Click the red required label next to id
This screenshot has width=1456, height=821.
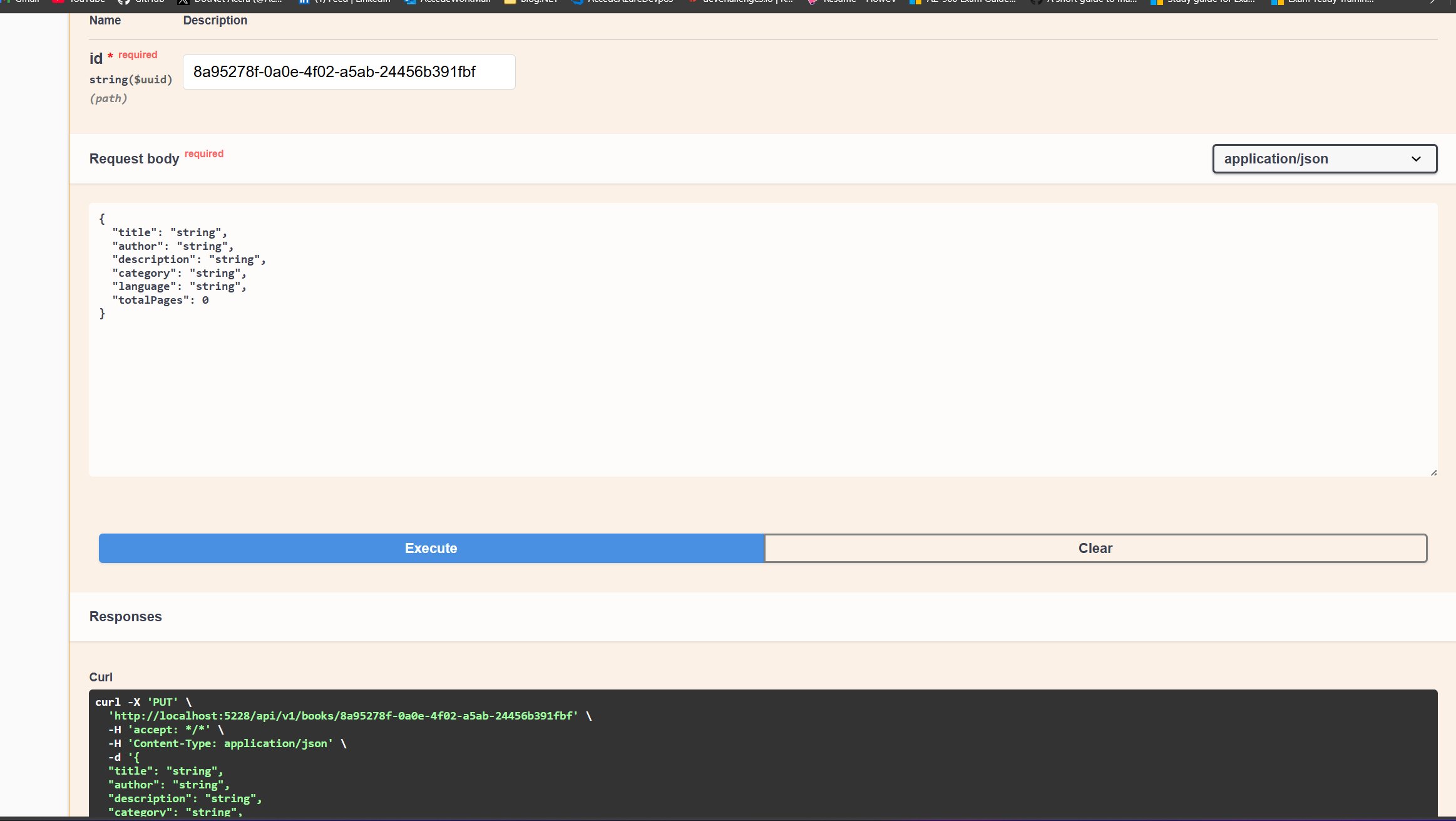[x=138, y=55]
